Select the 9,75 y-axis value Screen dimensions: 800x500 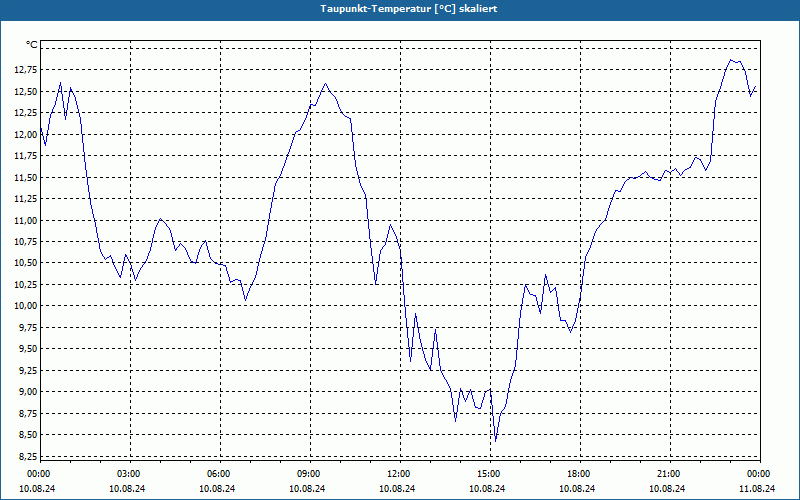point(28,328)
